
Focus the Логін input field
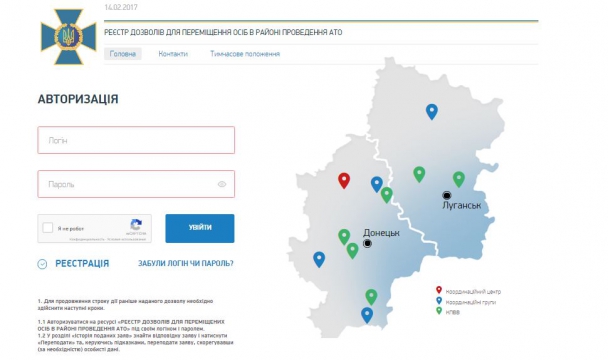pyautogui.click(x=136, y=140)
